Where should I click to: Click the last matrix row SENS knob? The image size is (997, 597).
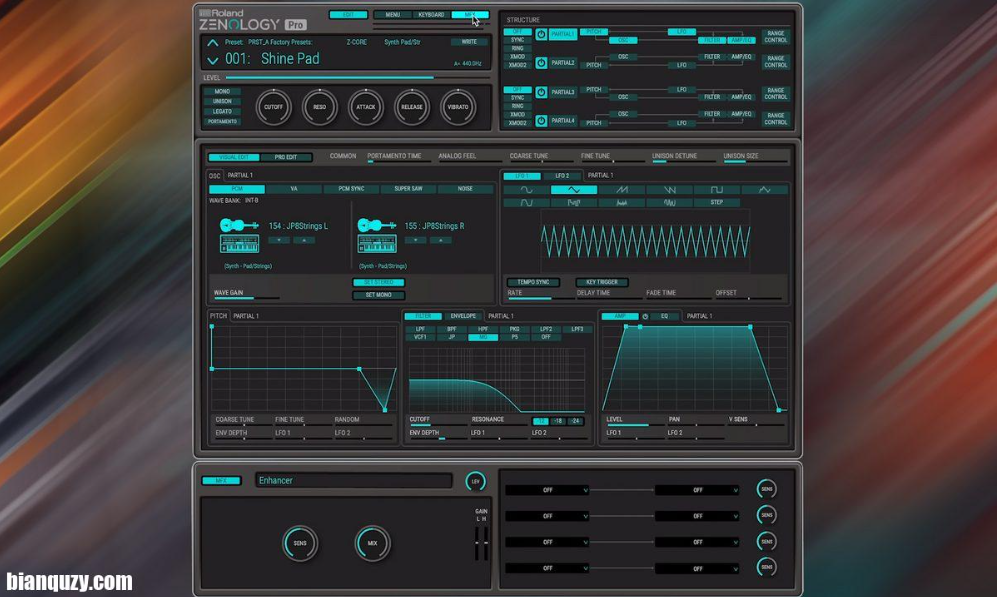767,566
